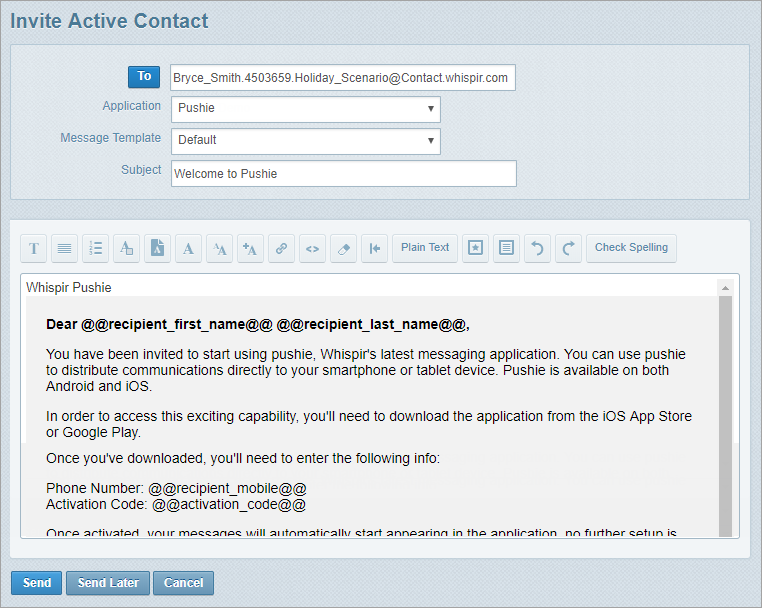Click the paragraph alignment lines icon
762x608 pixels.
click(x=64, y=248)
